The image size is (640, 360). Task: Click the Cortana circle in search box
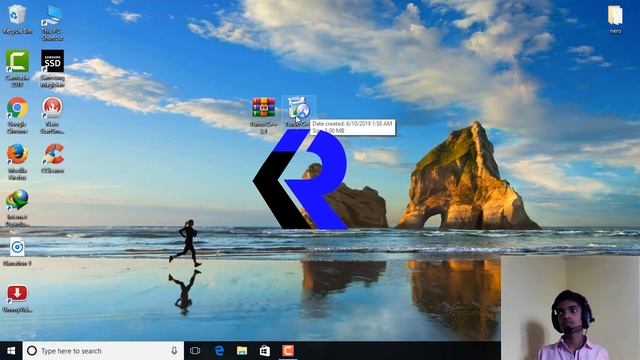[x=32, y=351]
